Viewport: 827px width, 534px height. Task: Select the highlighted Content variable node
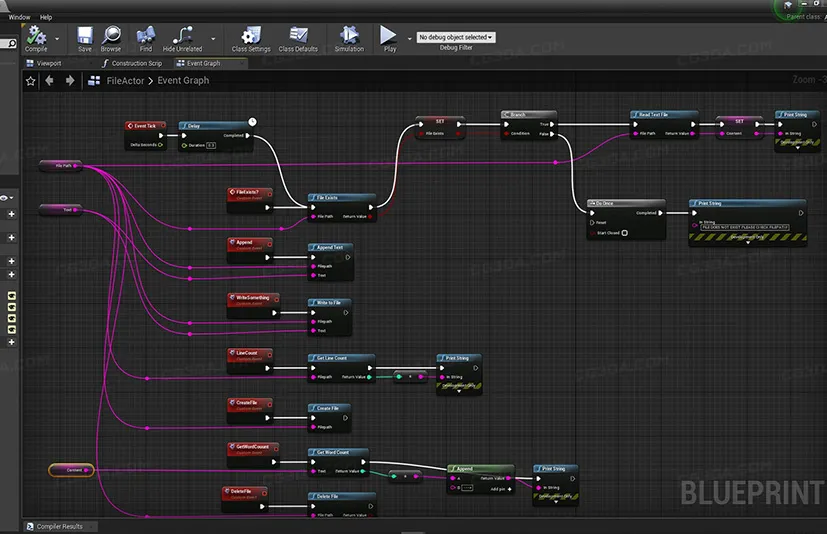pyautogui.click(x=71, y=470)
